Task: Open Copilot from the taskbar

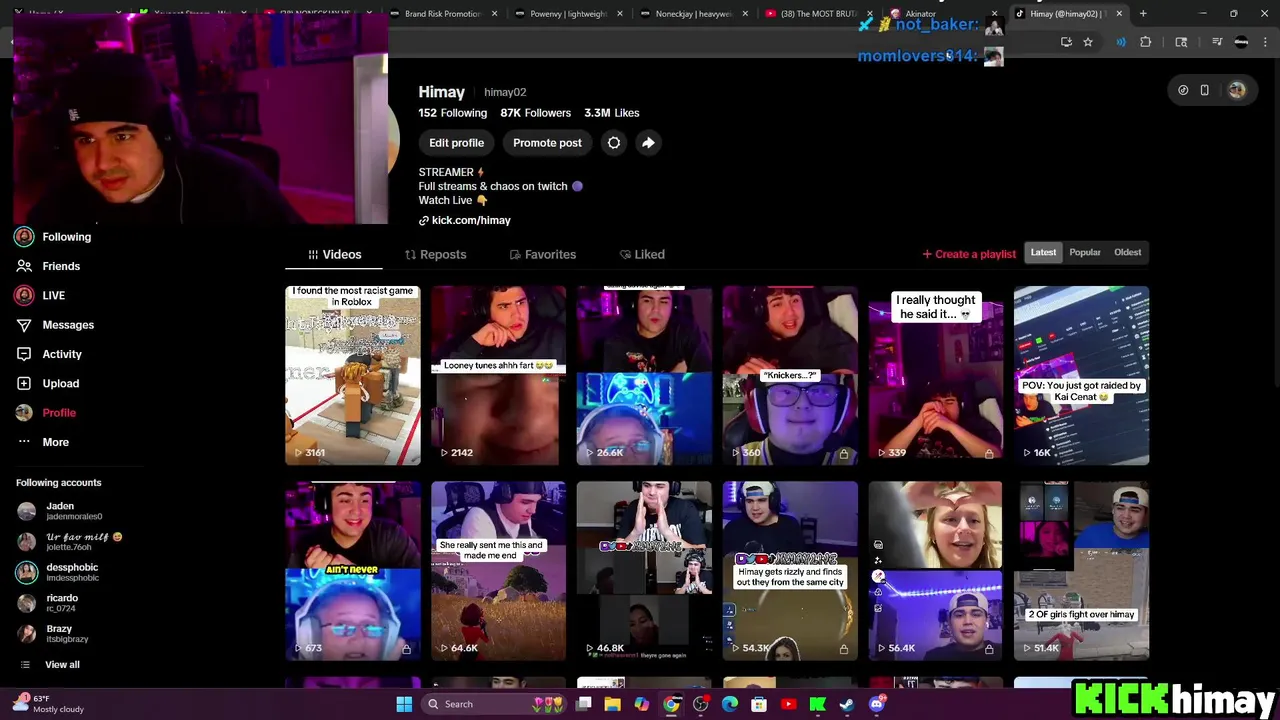Action: [x=642, y=704]
